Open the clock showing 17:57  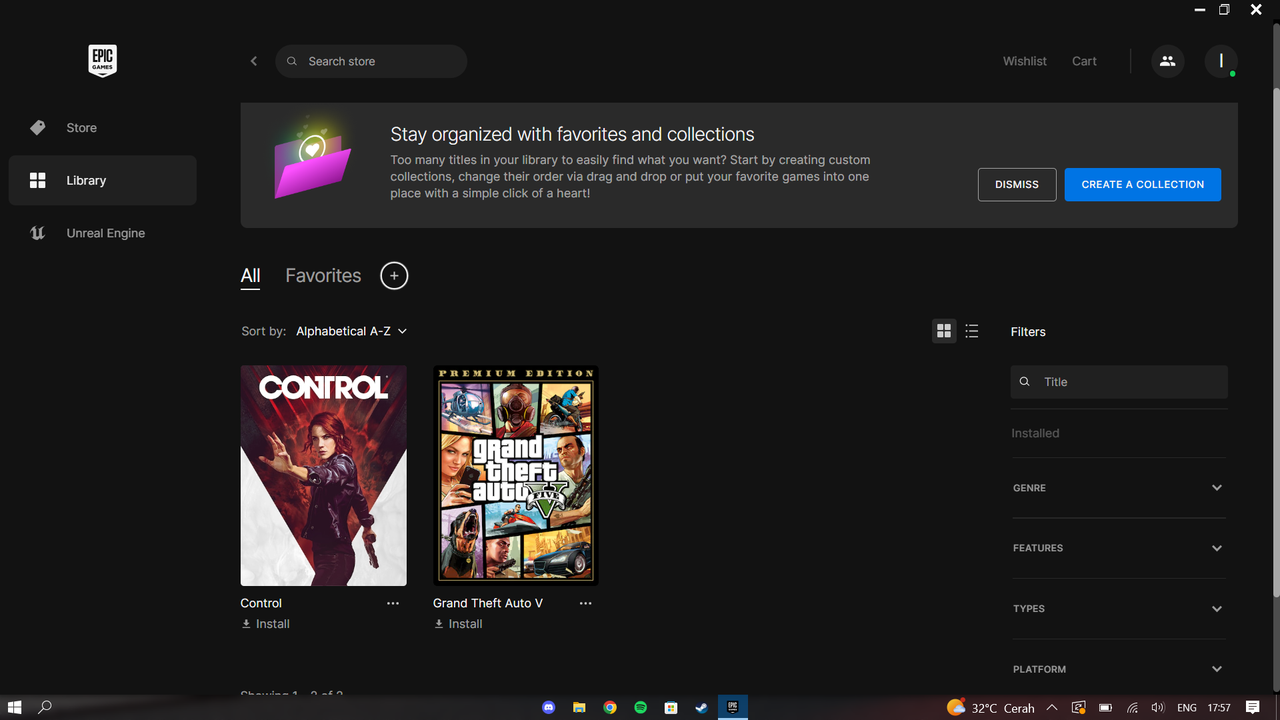pos(1219,708)
